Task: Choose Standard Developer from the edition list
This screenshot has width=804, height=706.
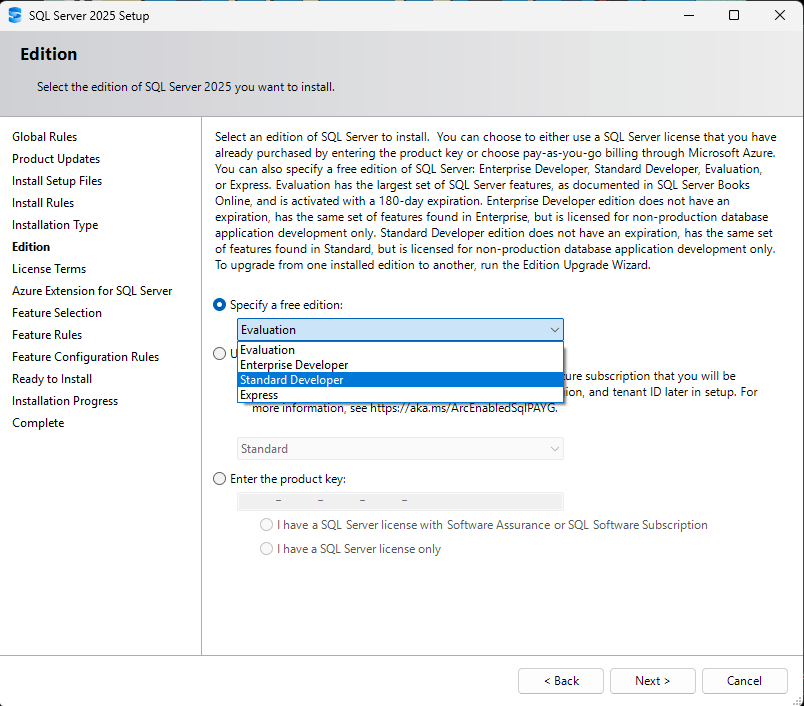Action: (292, 380)
